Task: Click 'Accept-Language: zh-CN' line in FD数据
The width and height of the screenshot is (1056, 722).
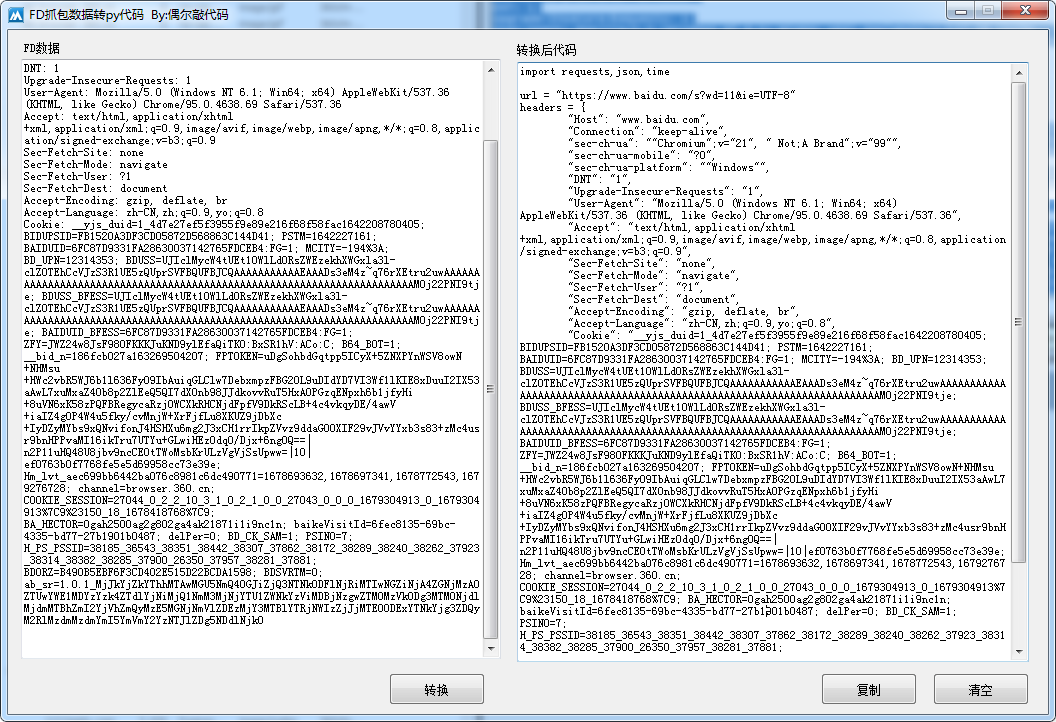Action: (x=143, y=213)
